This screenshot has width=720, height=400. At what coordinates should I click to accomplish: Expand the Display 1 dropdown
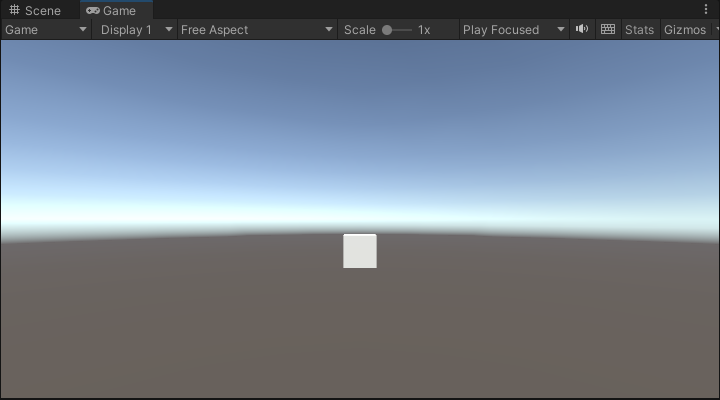(x=136, y=29)
